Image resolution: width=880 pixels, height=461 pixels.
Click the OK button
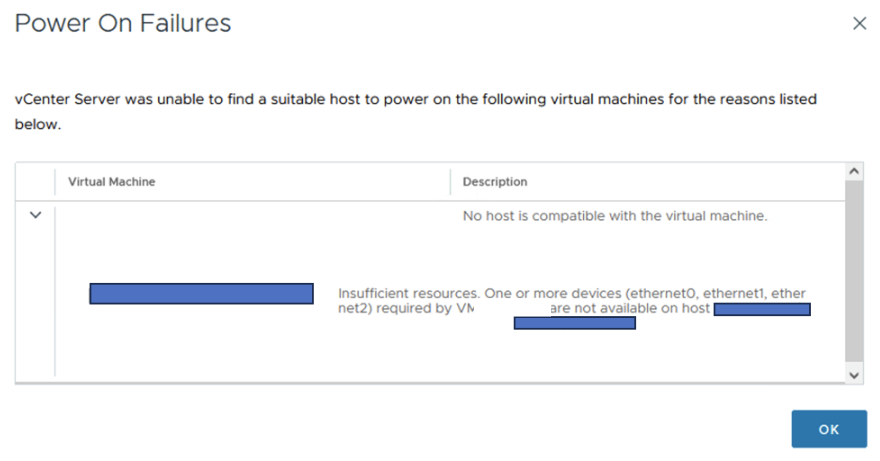click(828, 429)
